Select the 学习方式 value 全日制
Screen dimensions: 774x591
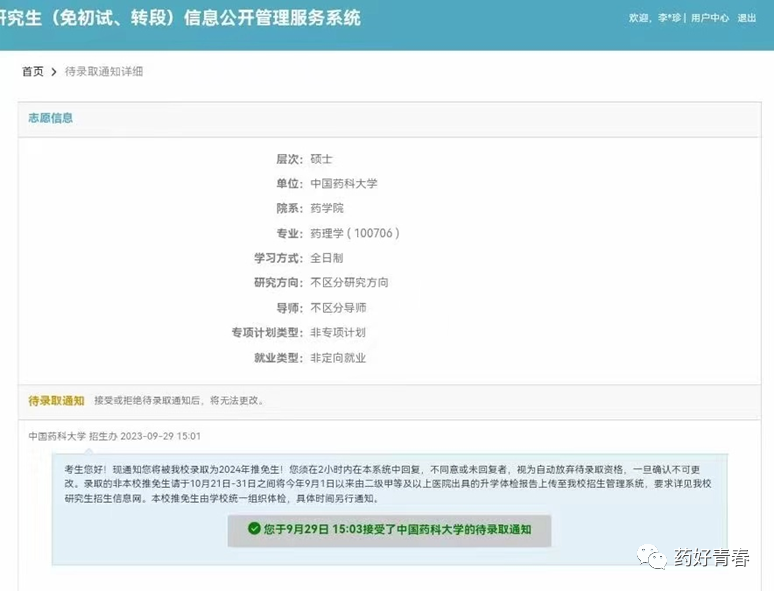[327, 258]
